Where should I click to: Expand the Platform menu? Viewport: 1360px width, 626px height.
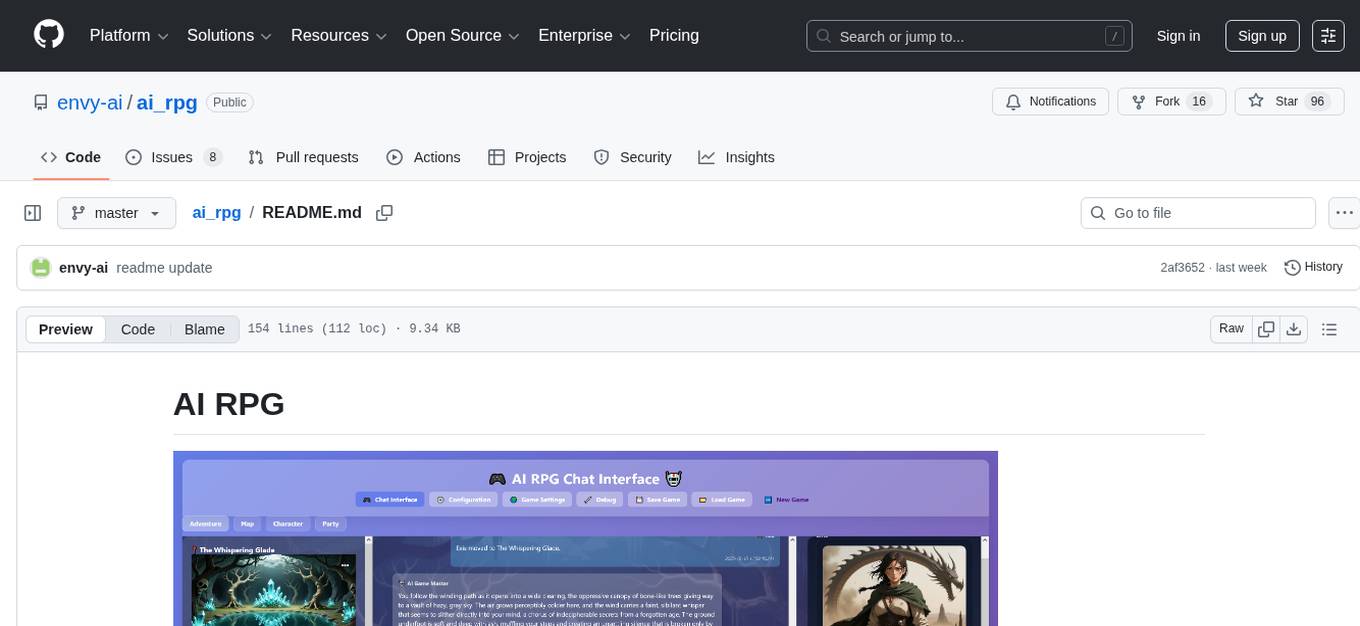click(x=130, y=36)
